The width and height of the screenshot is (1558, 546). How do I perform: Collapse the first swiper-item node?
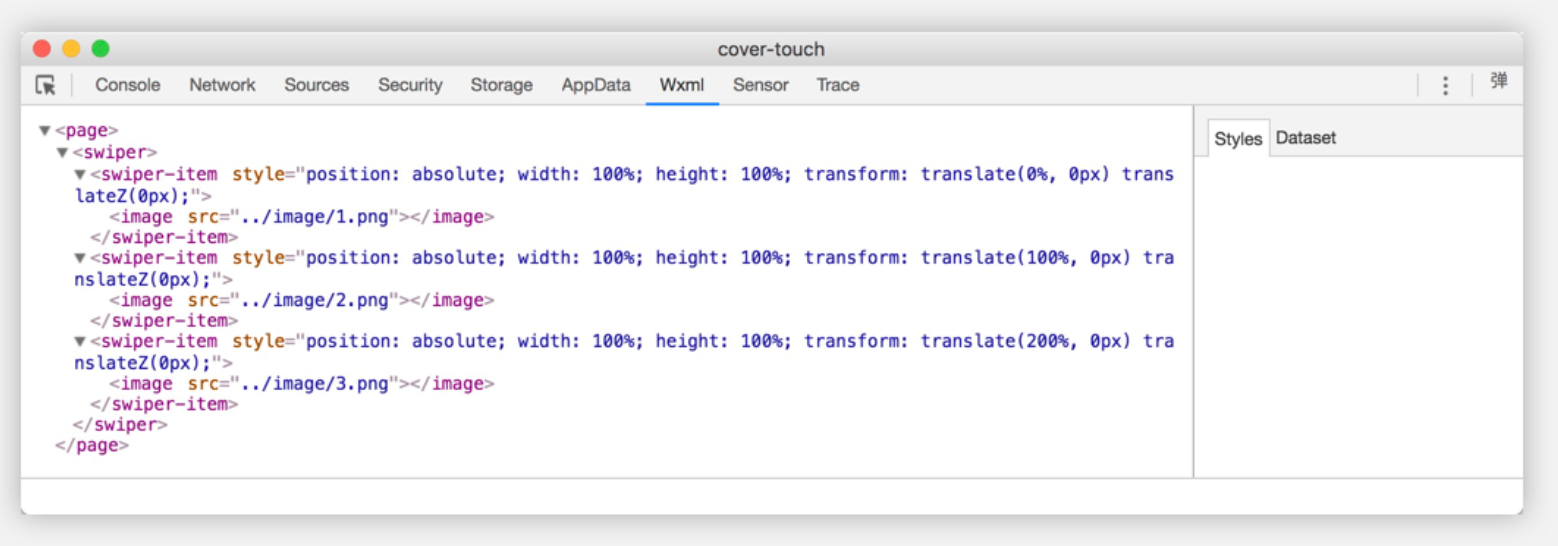coord(80,174)
